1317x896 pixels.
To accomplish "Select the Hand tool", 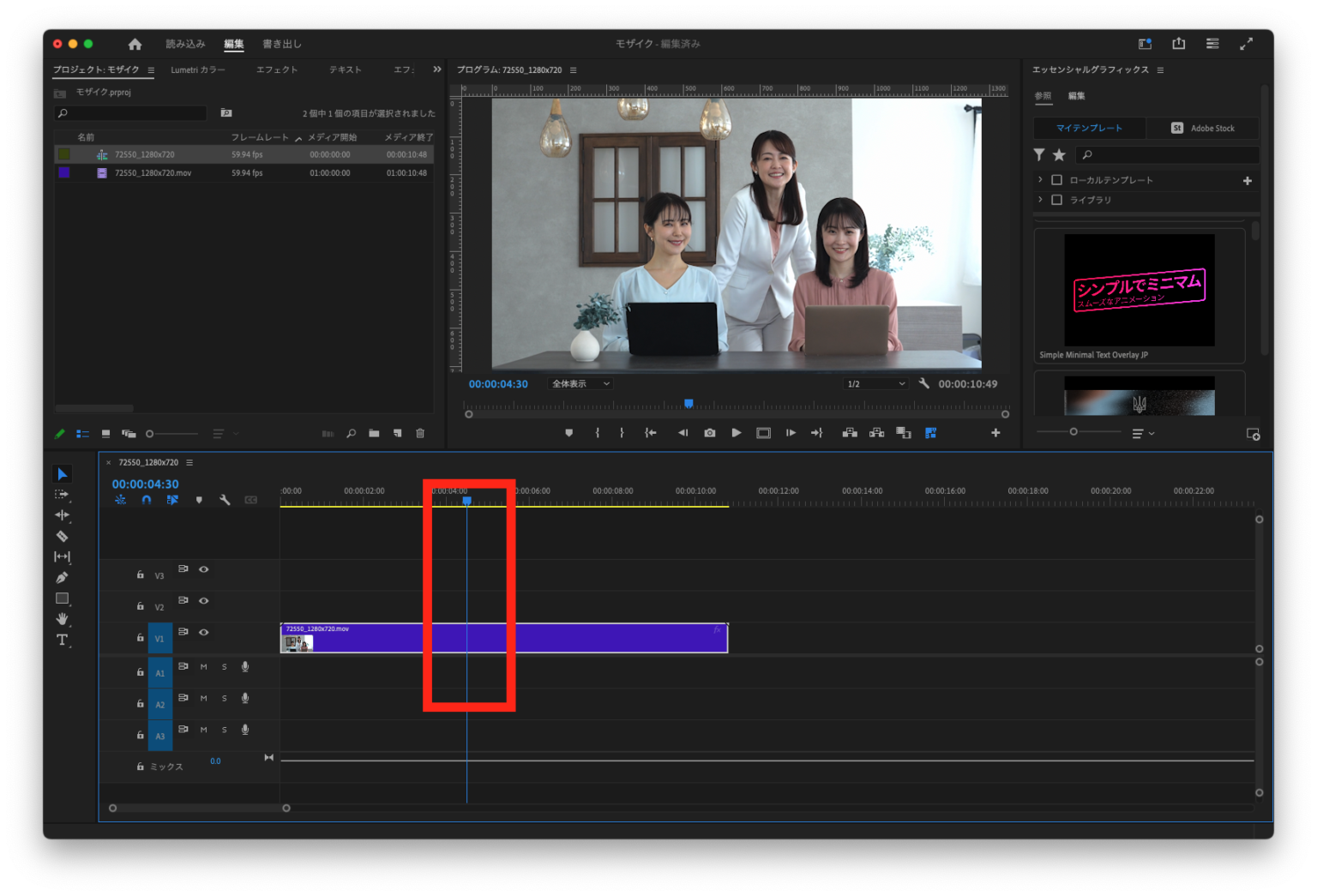I will click(x=62, y=619).
